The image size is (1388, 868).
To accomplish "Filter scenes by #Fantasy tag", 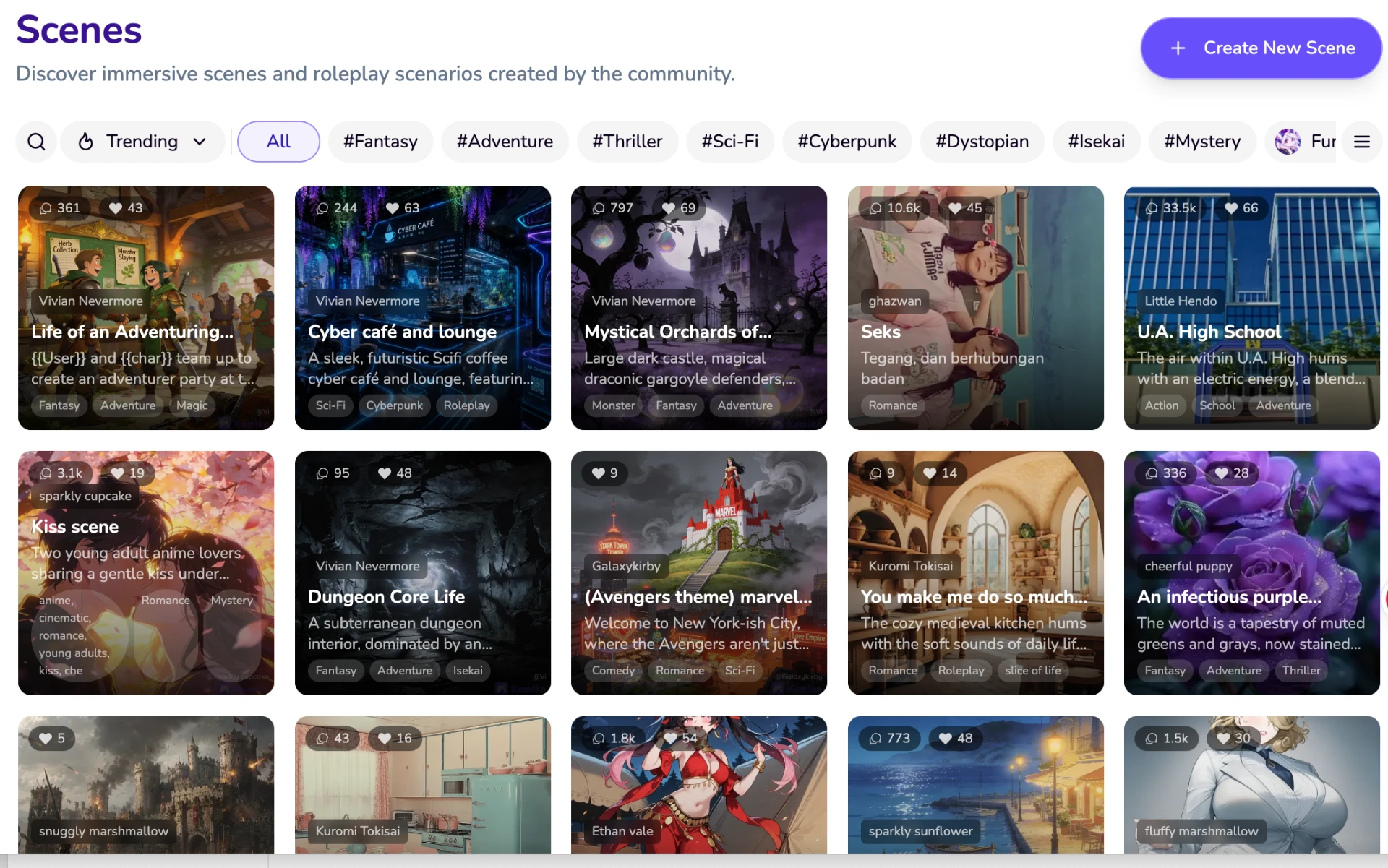I will point(380,142).
